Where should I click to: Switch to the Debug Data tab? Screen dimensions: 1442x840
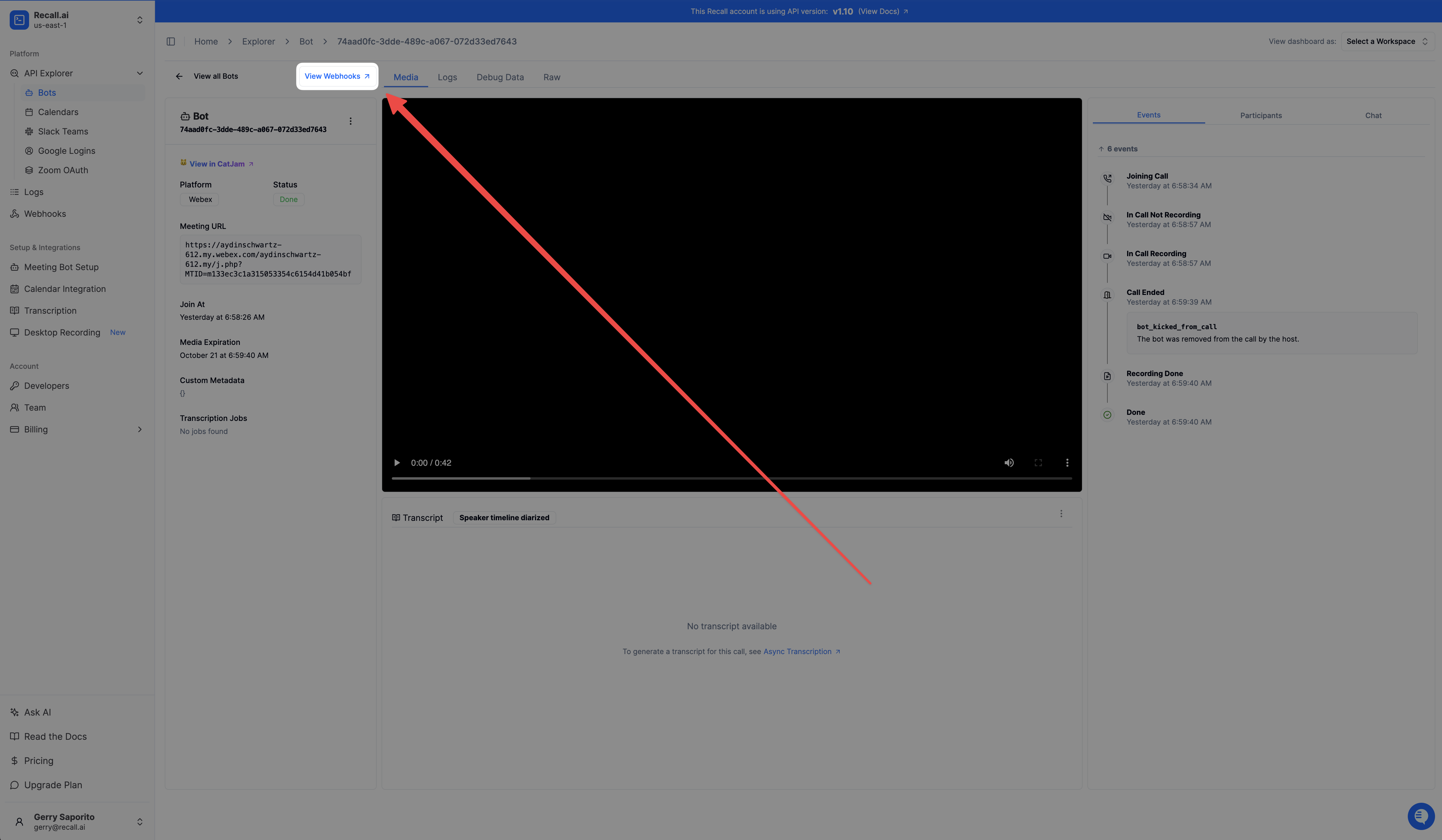500,77
